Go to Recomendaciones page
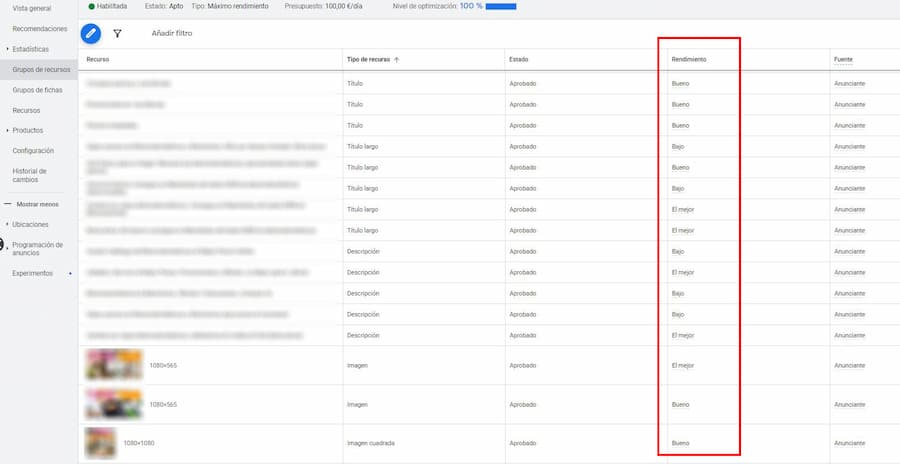Screen dimensions: 900x464 tap(40, 29)
